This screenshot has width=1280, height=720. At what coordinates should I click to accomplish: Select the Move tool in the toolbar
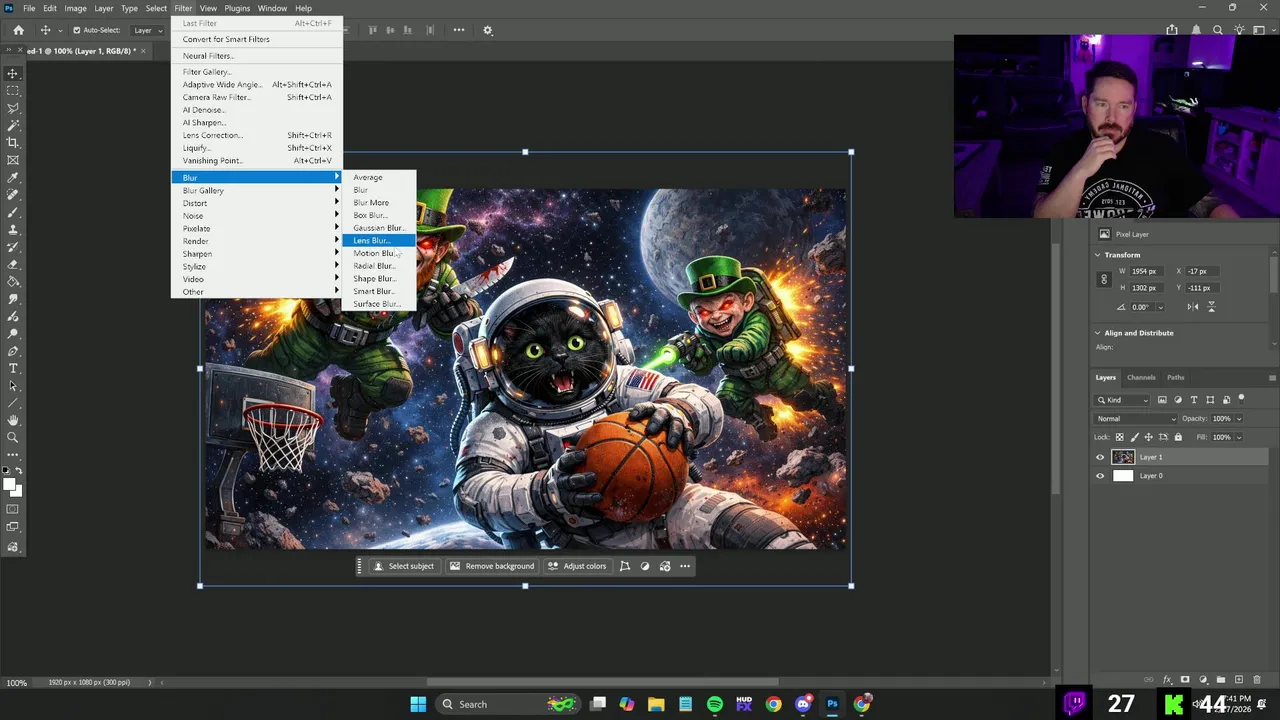[13, 73]
